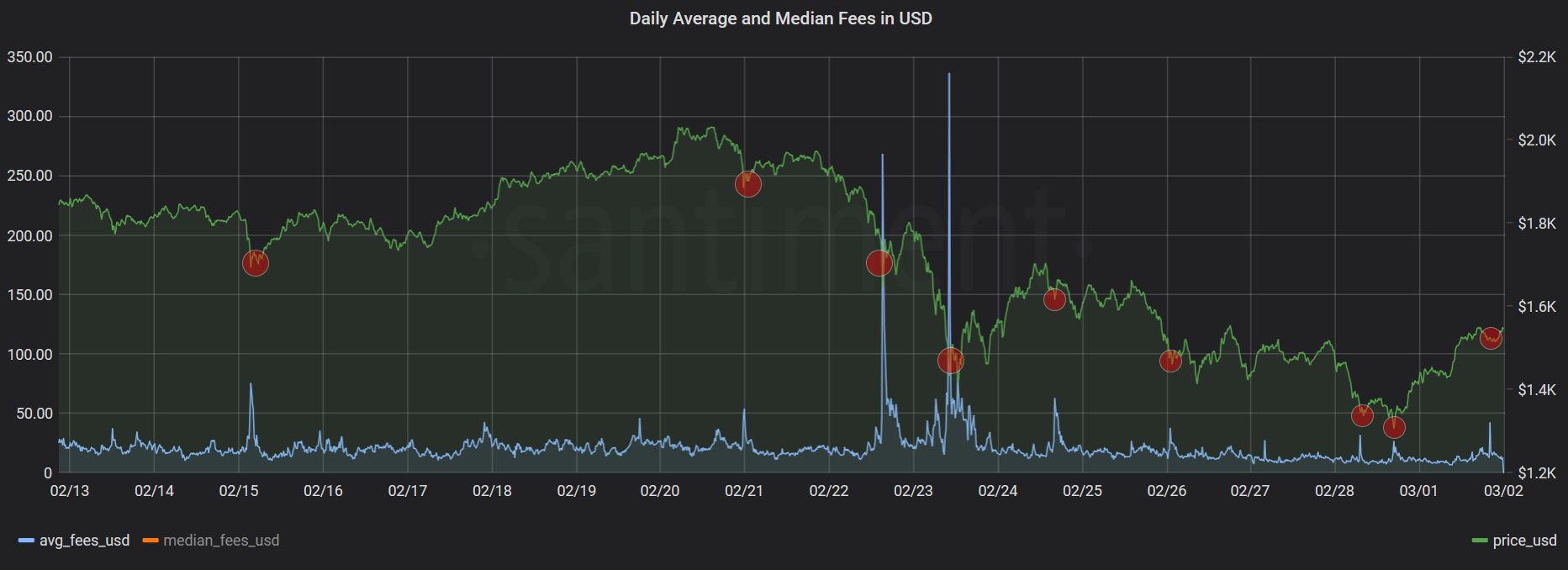Click the orange median_fees_usd color swatch
The image size is (1568, 570).
click(150, 541)
